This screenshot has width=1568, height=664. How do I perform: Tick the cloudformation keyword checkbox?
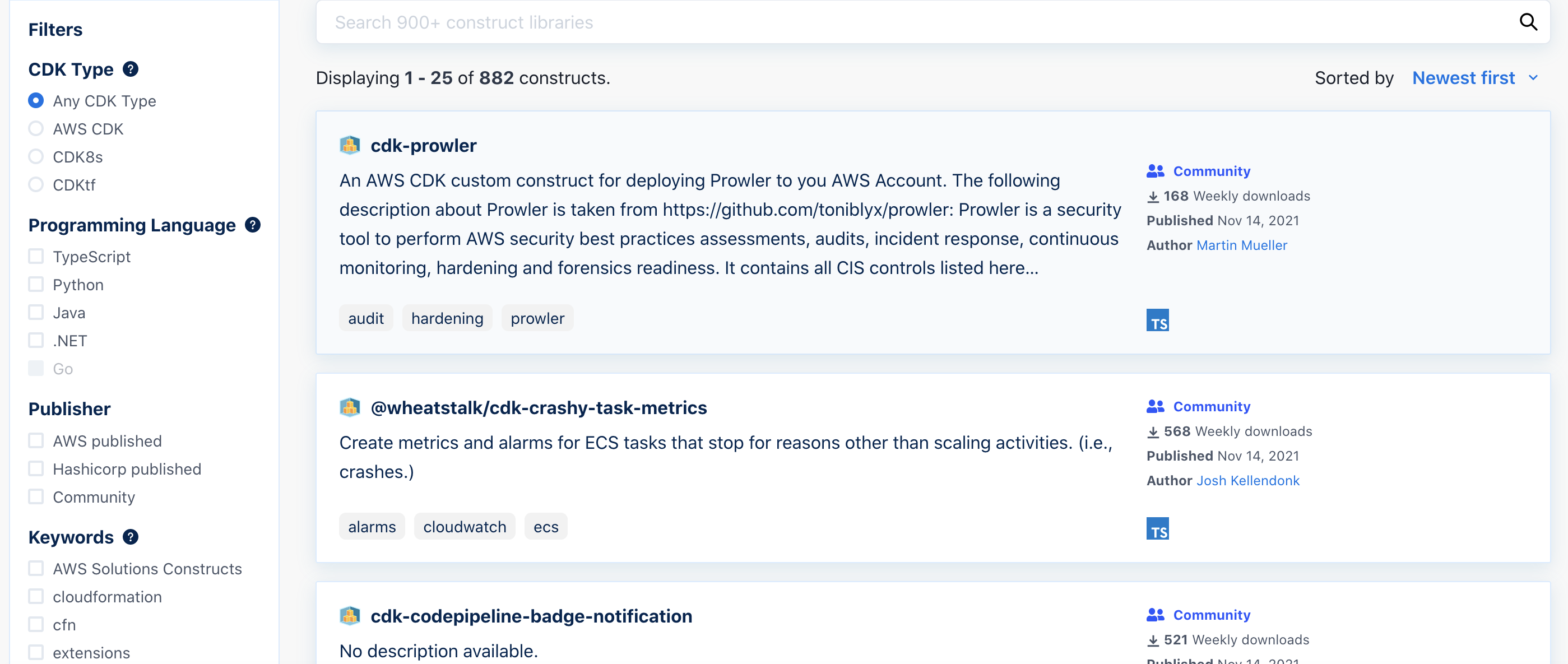tap(36, 596)
